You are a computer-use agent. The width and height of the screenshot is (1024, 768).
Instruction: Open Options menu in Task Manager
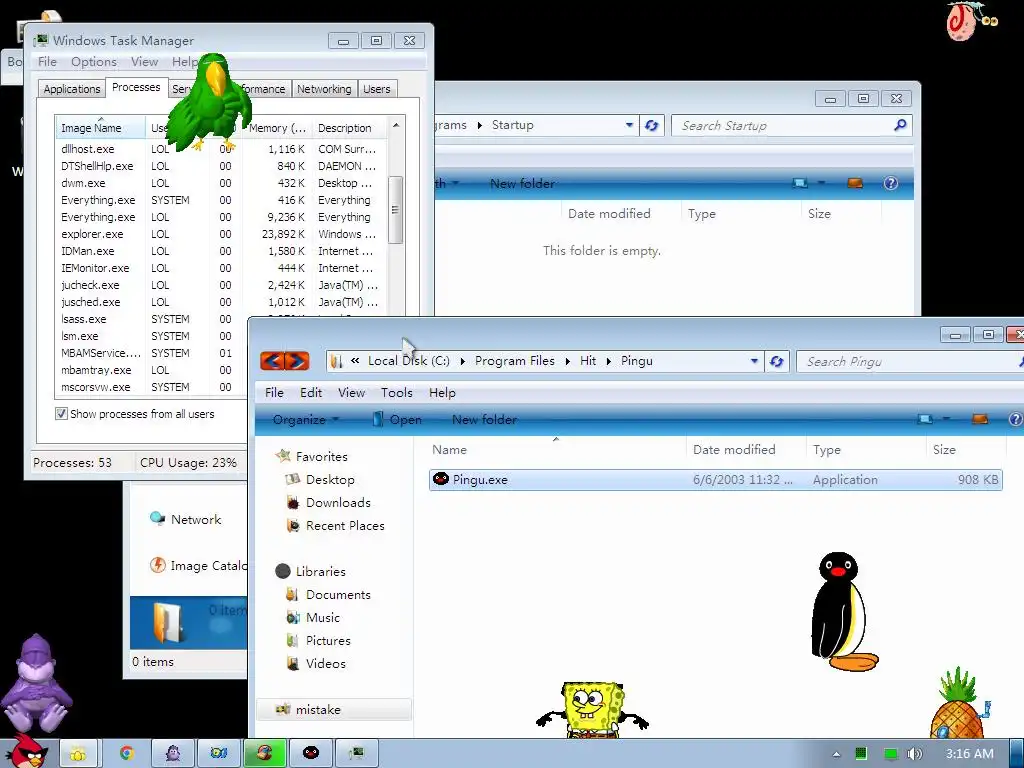click(x=94, y=61)
